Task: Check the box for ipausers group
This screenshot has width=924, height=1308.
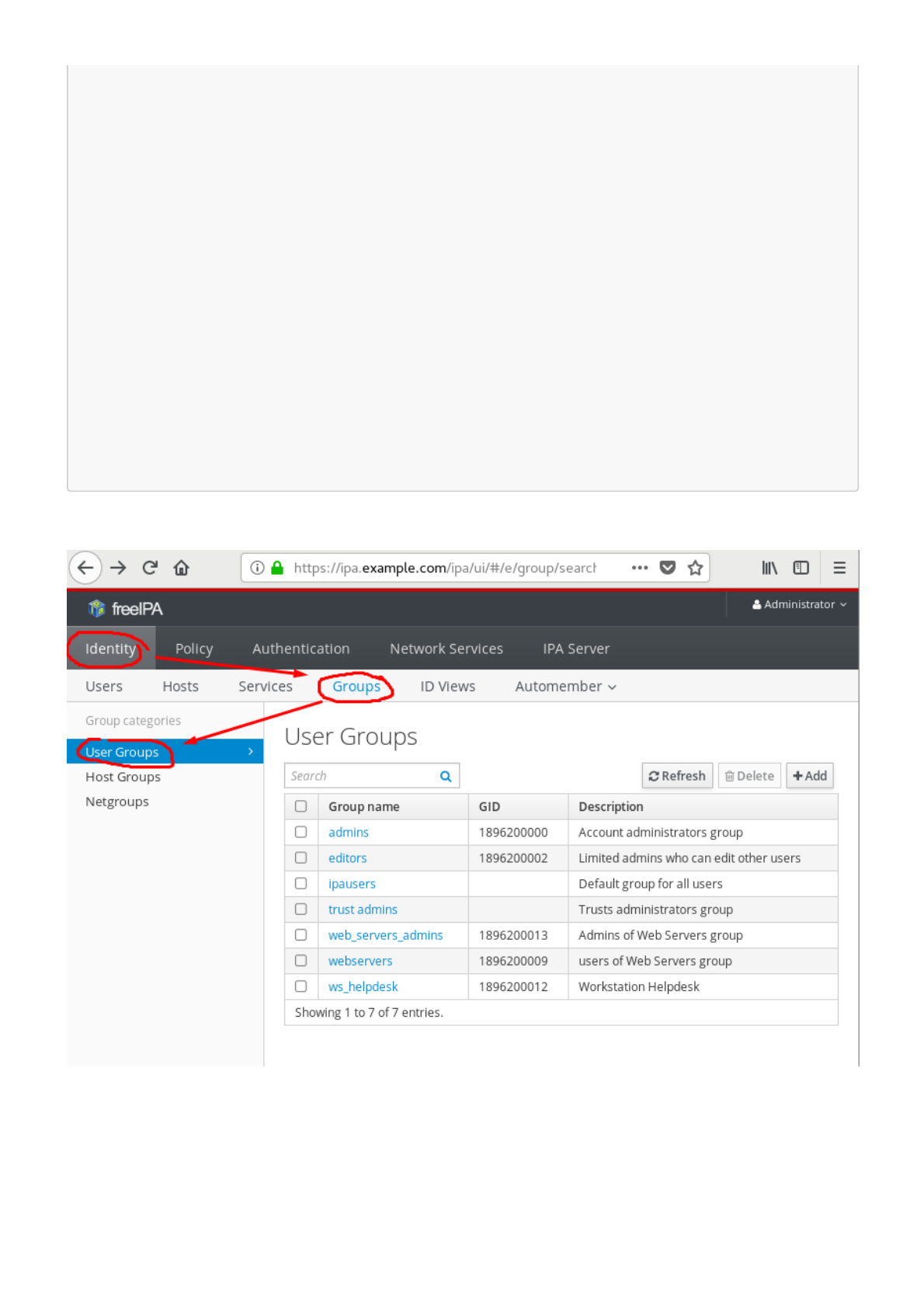Action: click(x=301, y=883)
